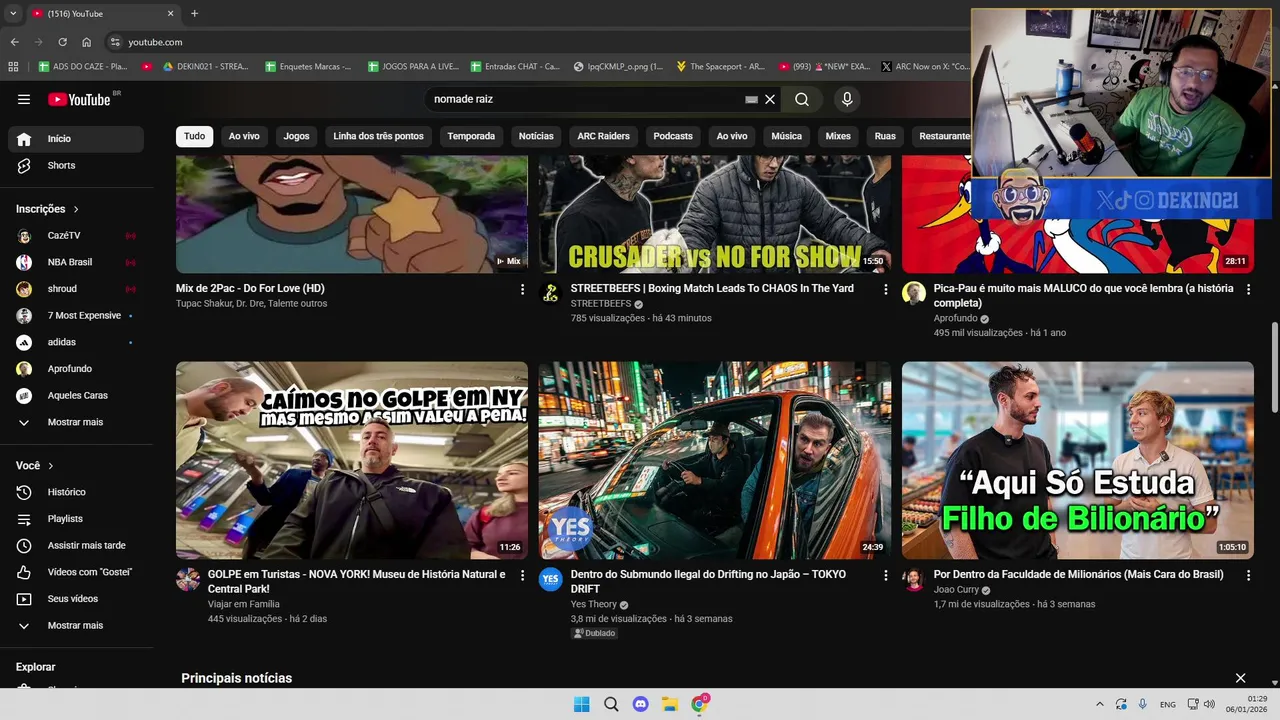1280x720 pixels.
Task: Open Shorts from the sidebar
Action: 76,165
